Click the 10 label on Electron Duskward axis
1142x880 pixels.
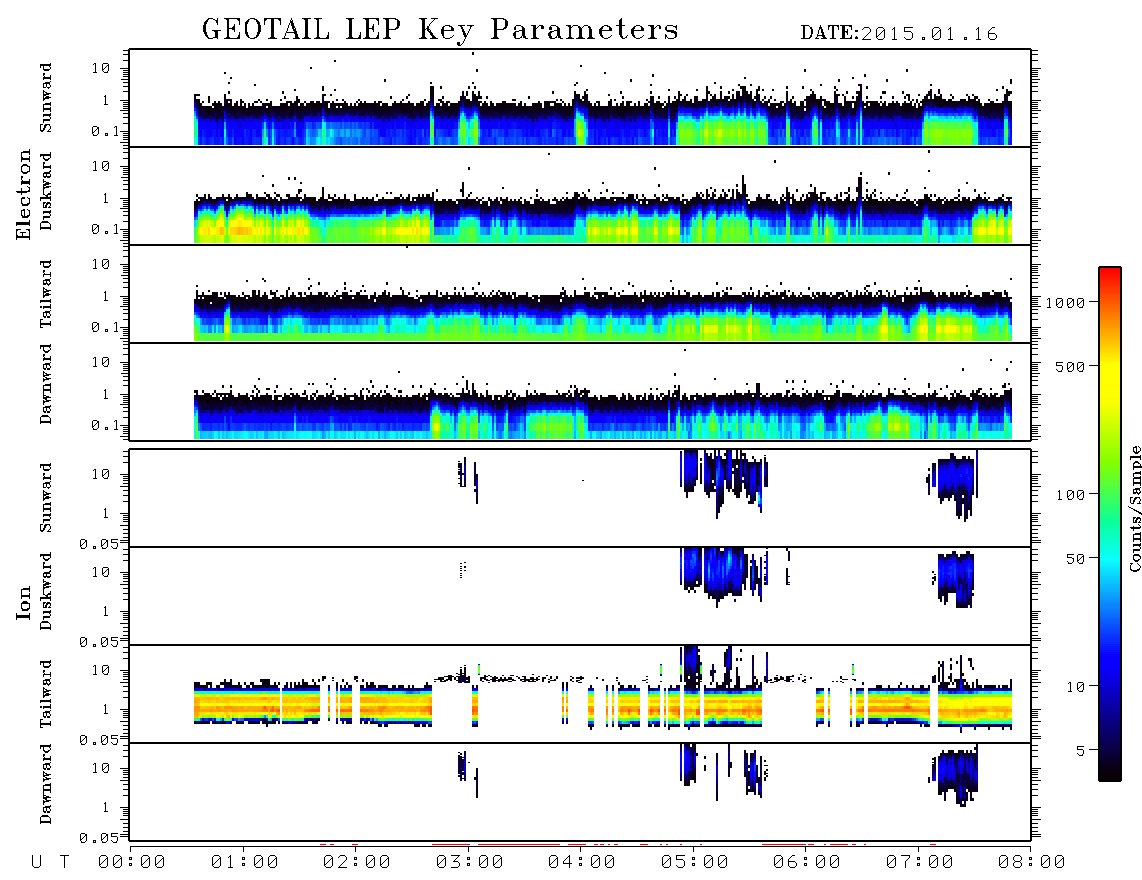[x=101, y=166]
